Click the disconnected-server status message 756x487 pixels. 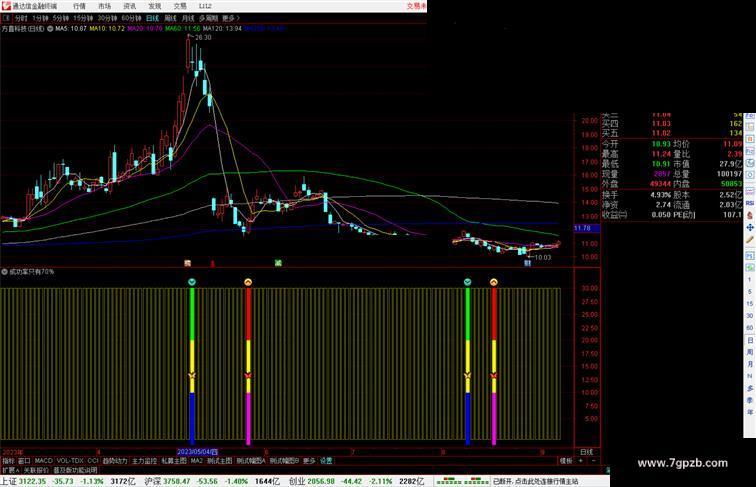(x=535, y=481)
